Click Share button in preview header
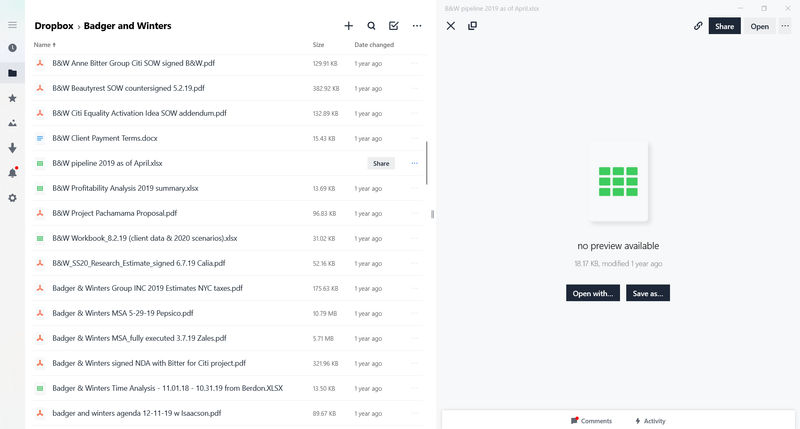The height and width of the screenshot is (429, 800). tap(724, 27)
